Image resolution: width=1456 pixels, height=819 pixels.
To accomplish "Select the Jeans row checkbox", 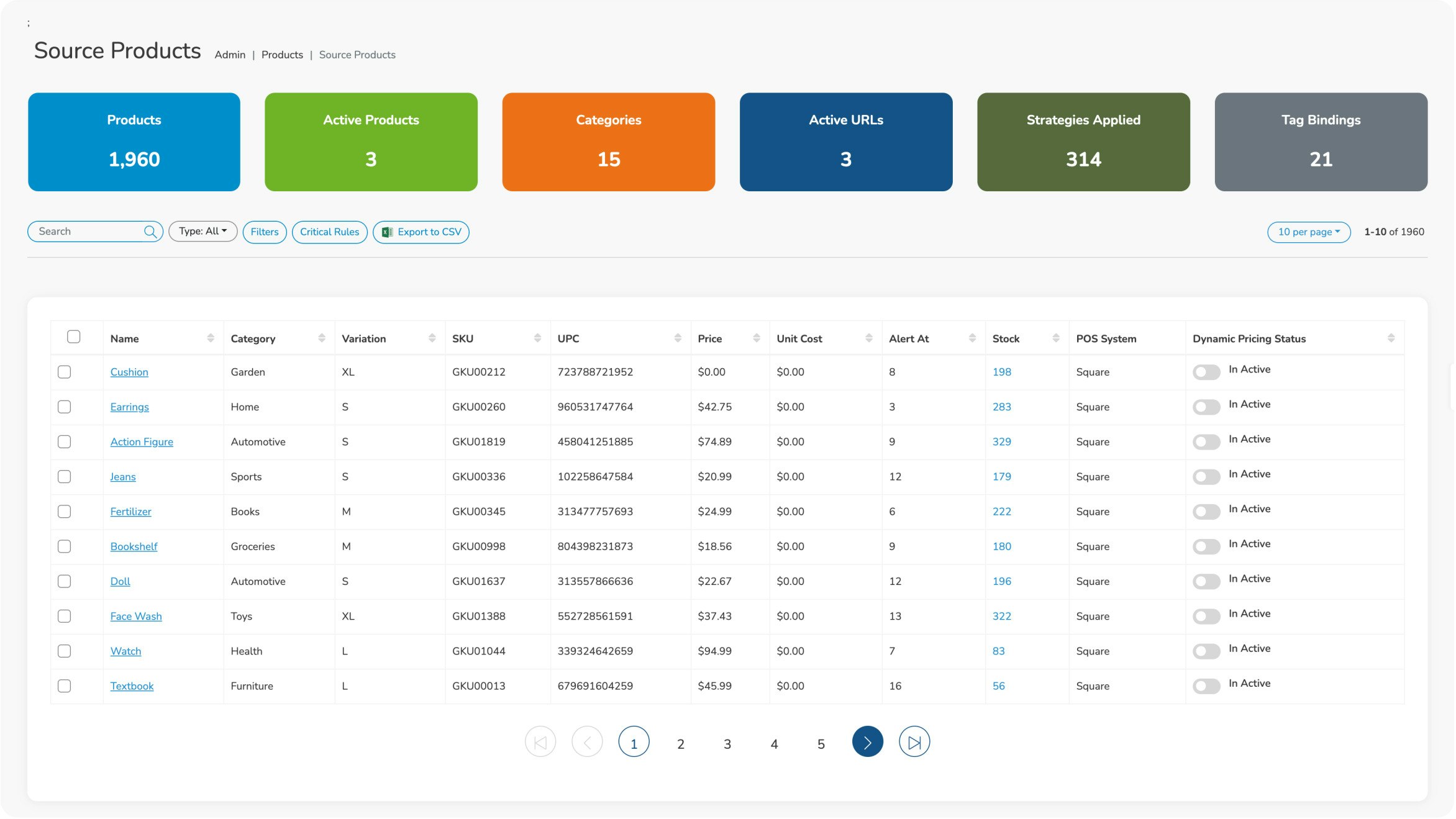I will (65, 477).
